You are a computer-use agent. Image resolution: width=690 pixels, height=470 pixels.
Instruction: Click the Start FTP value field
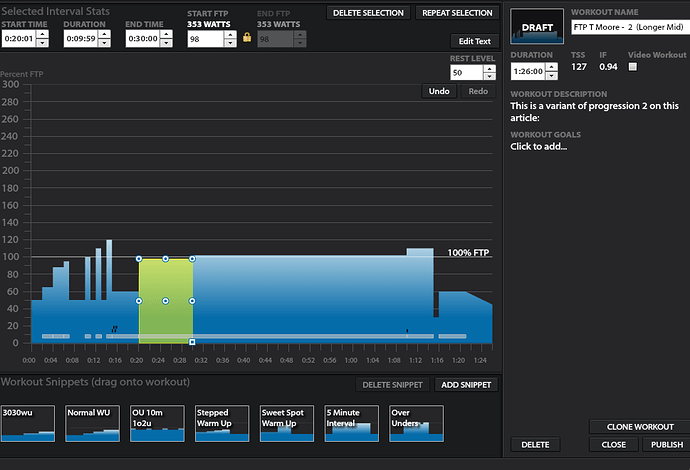pos(206,39)
